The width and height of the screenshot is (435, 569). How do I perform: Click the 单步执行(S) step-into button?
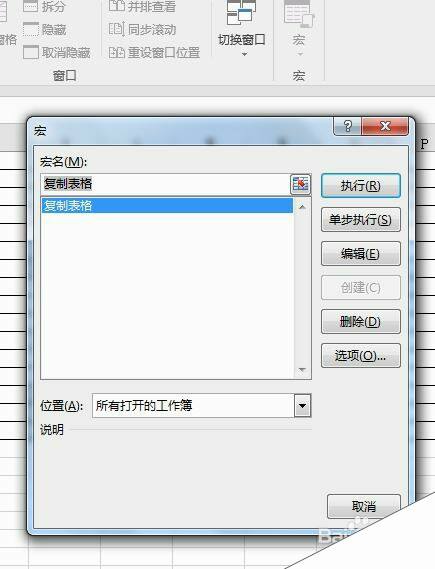click(x=361, y=219)
